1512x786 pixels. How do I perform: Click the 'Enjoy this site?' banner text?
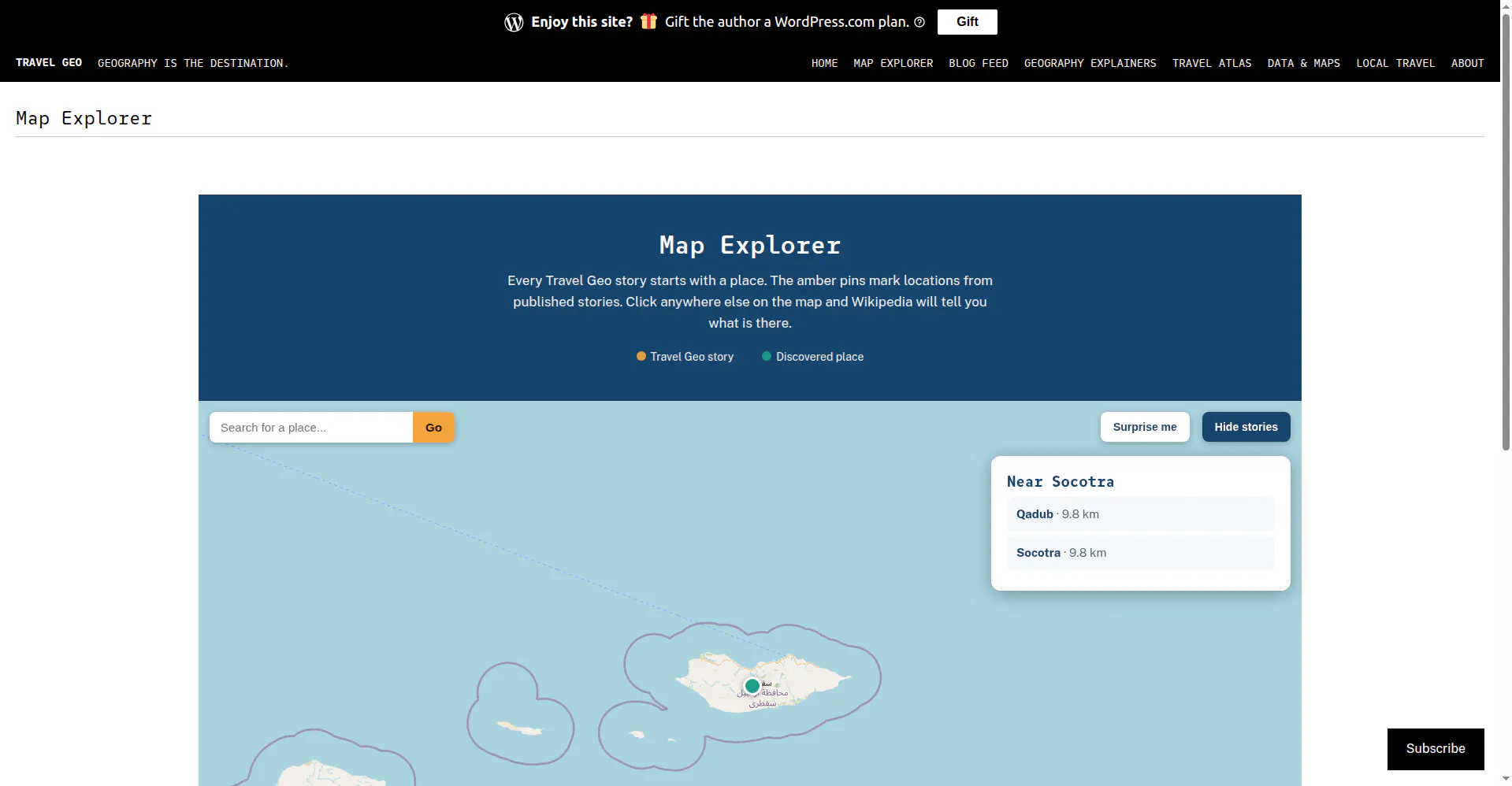(582, 22)
